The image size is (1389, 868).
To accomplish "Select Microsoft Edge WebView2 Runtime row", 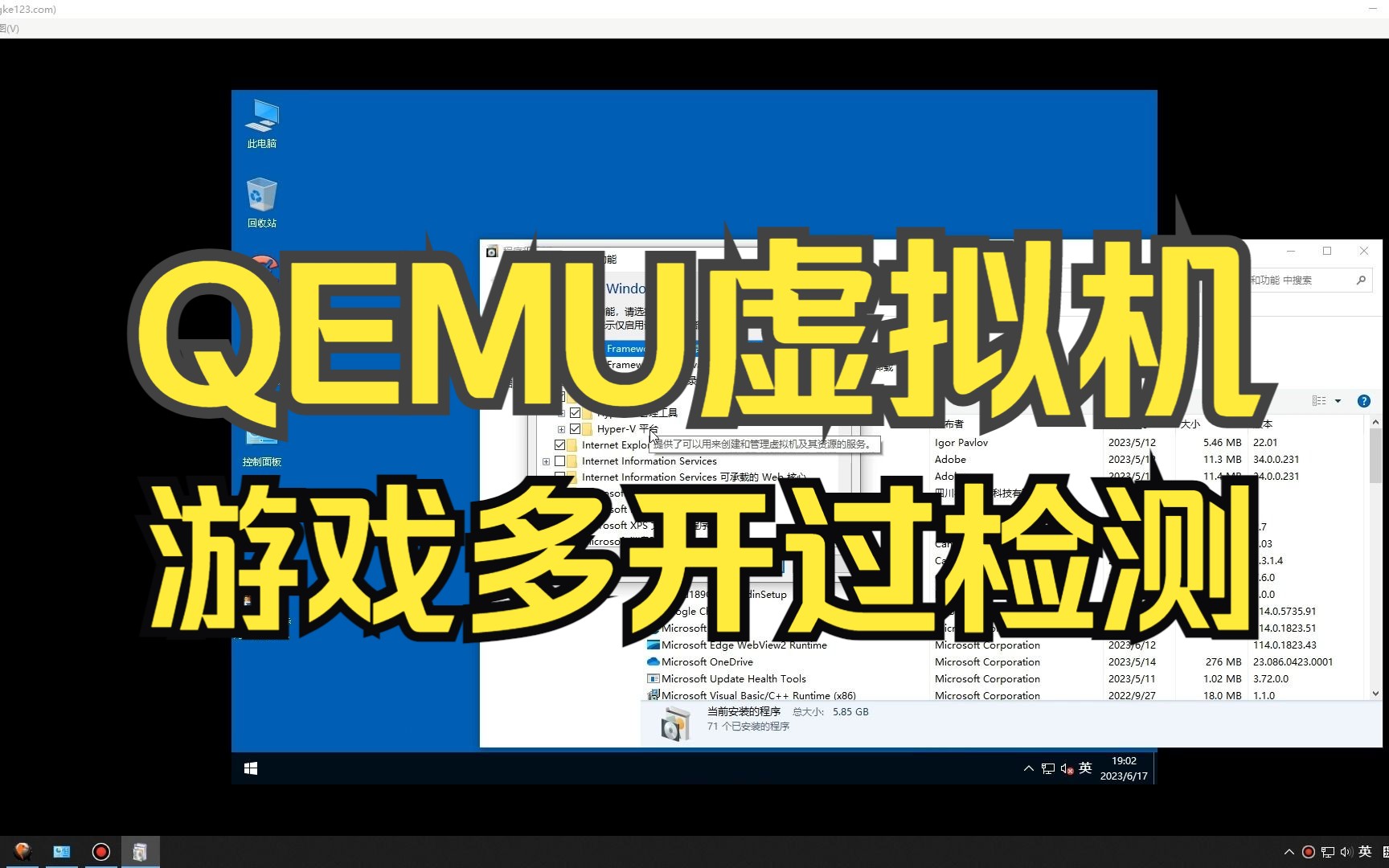I will click(1005, 645).
